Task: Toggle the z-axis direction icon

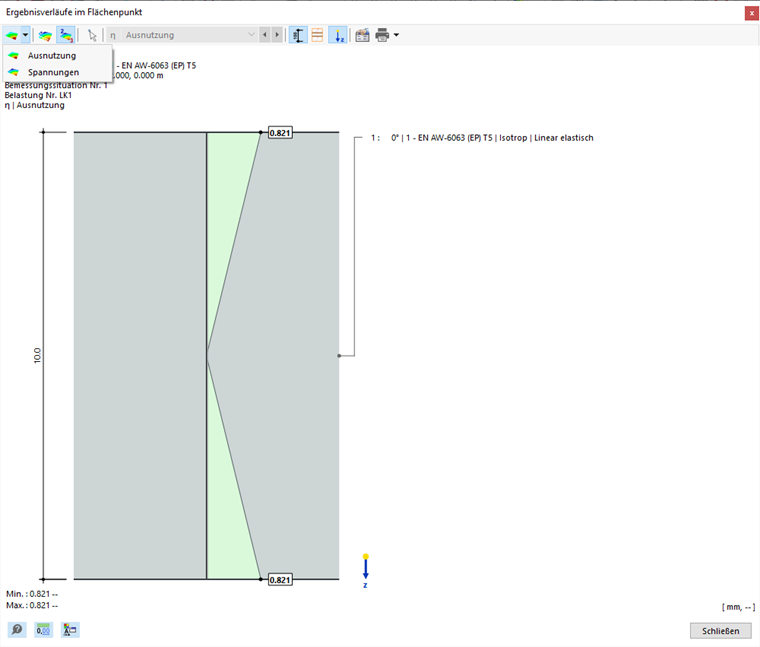Action: [338, 35]
